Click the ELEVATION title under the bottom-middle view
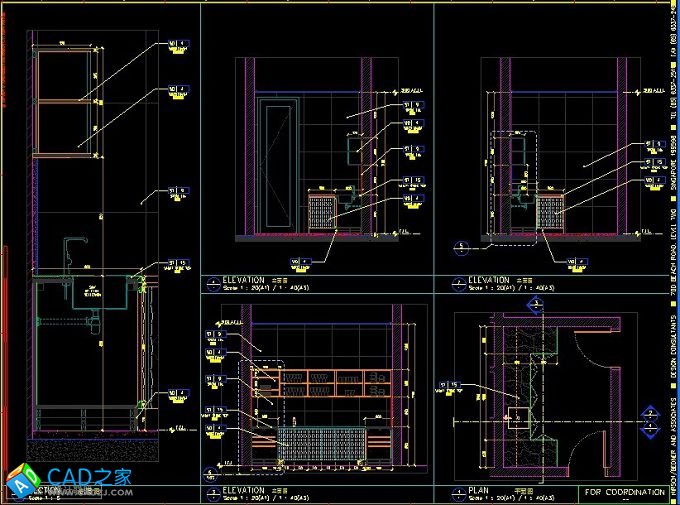This screenshot has height=505, width=680. (244, 490)
